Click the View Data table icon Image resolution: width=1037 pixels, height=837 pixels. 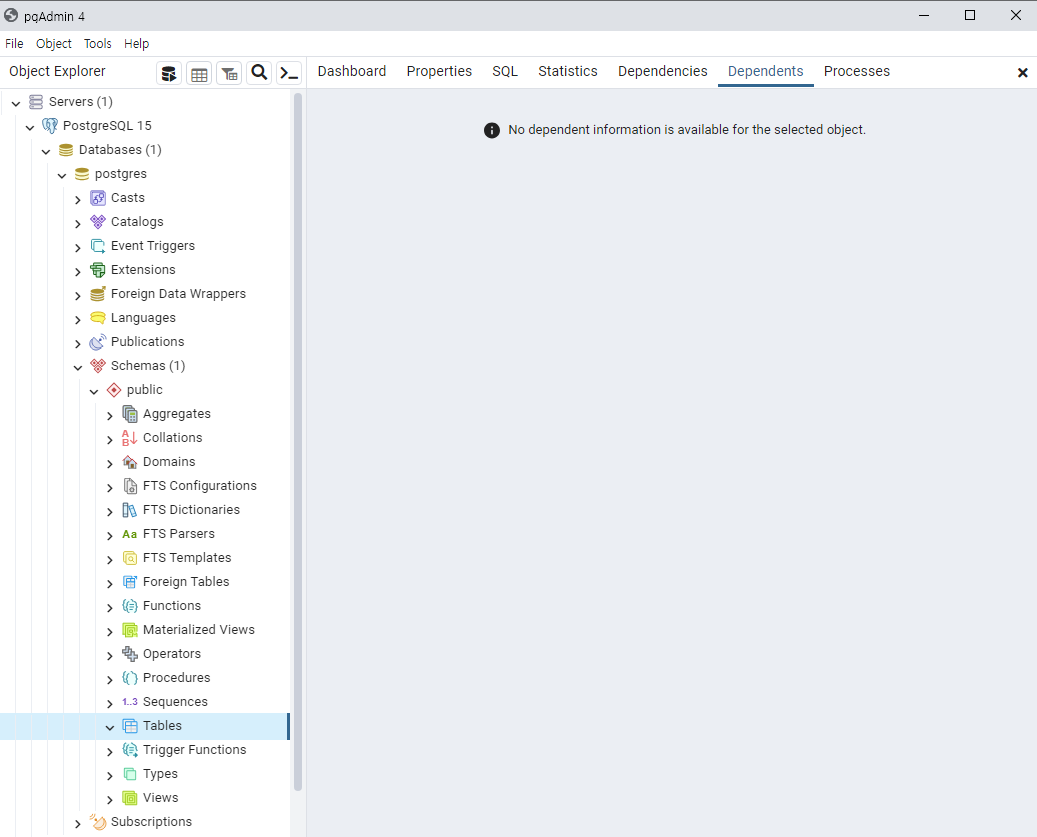pos(199,73)
